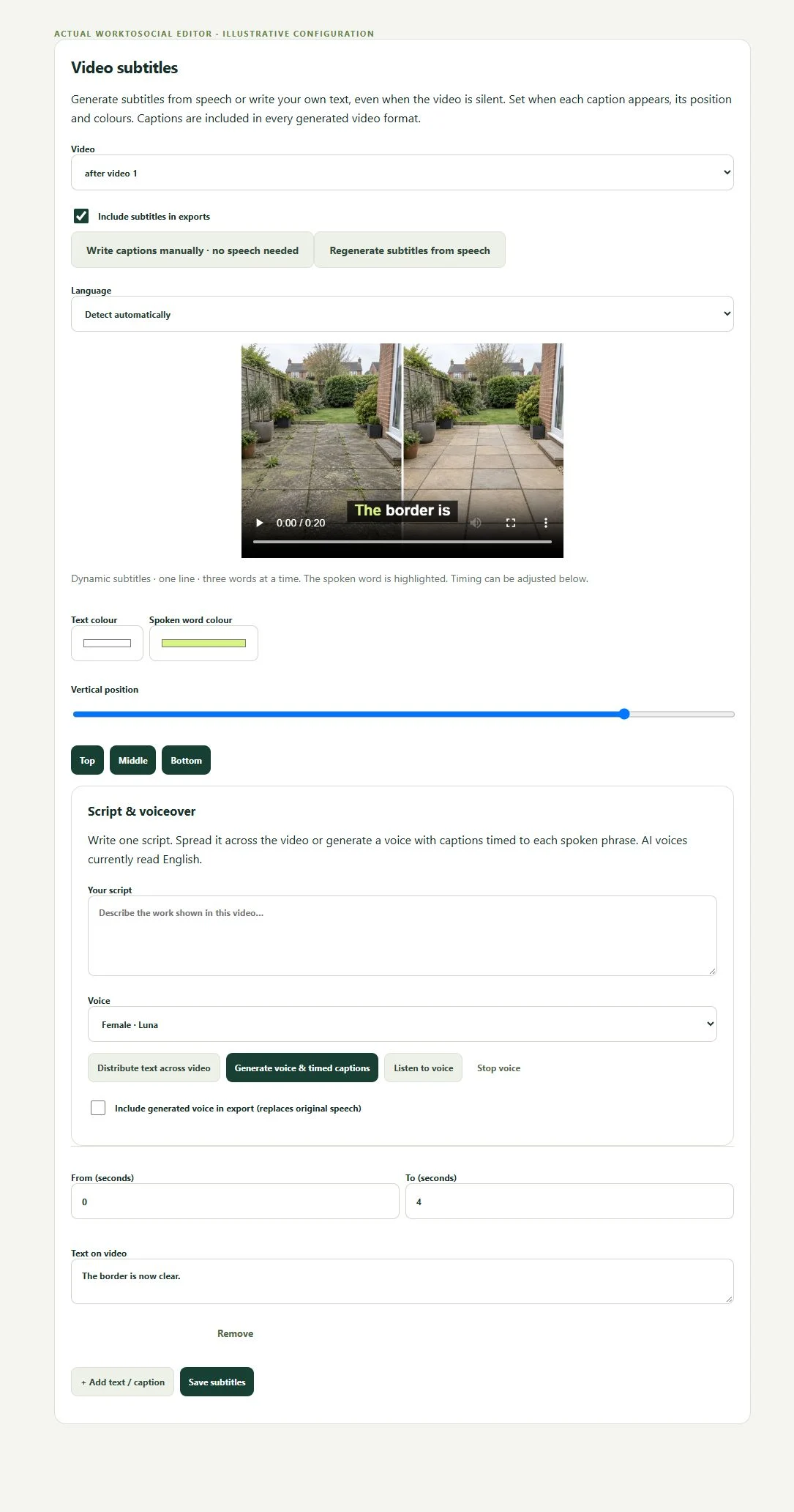The image size is (794, 1512).
Task: Click Listen to voice button
Action: click(424, 1068)
